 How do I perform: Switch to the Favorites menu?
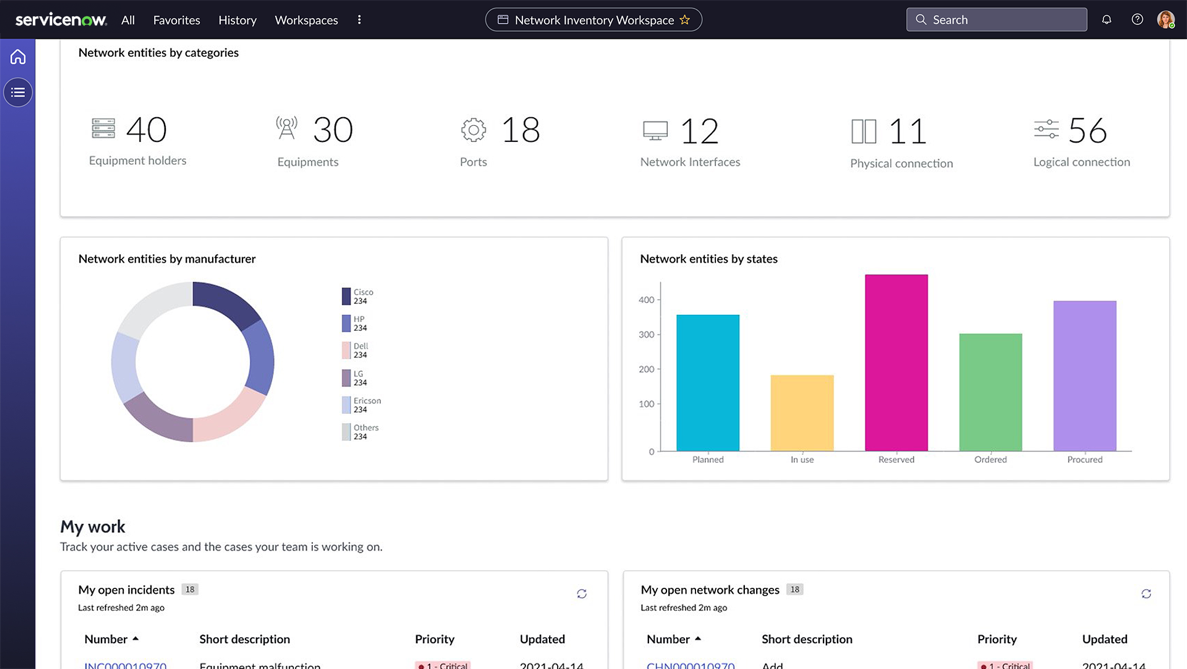(176, 19)
